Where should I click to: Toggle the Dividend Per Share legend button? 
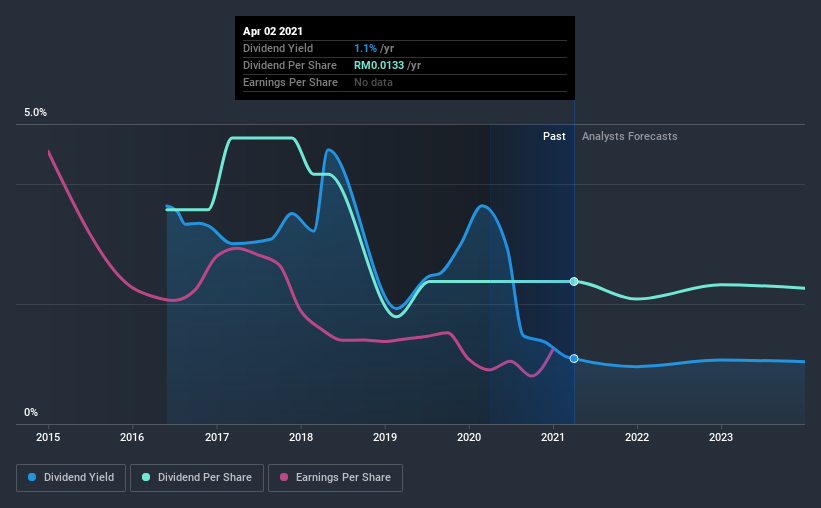click(197, 478)
